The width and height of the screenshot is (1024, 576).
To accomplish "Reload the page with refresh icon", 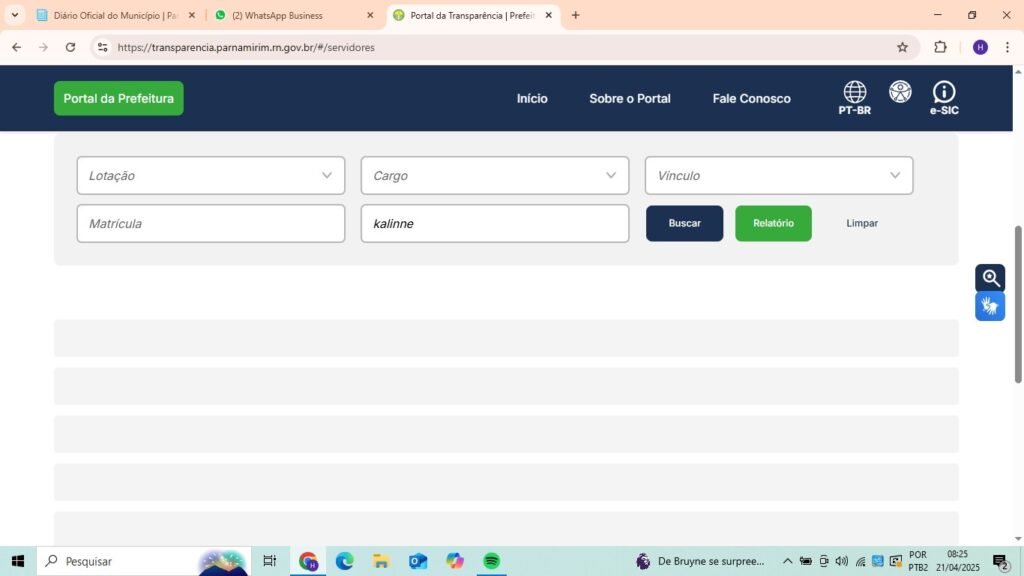I will 70,47.
